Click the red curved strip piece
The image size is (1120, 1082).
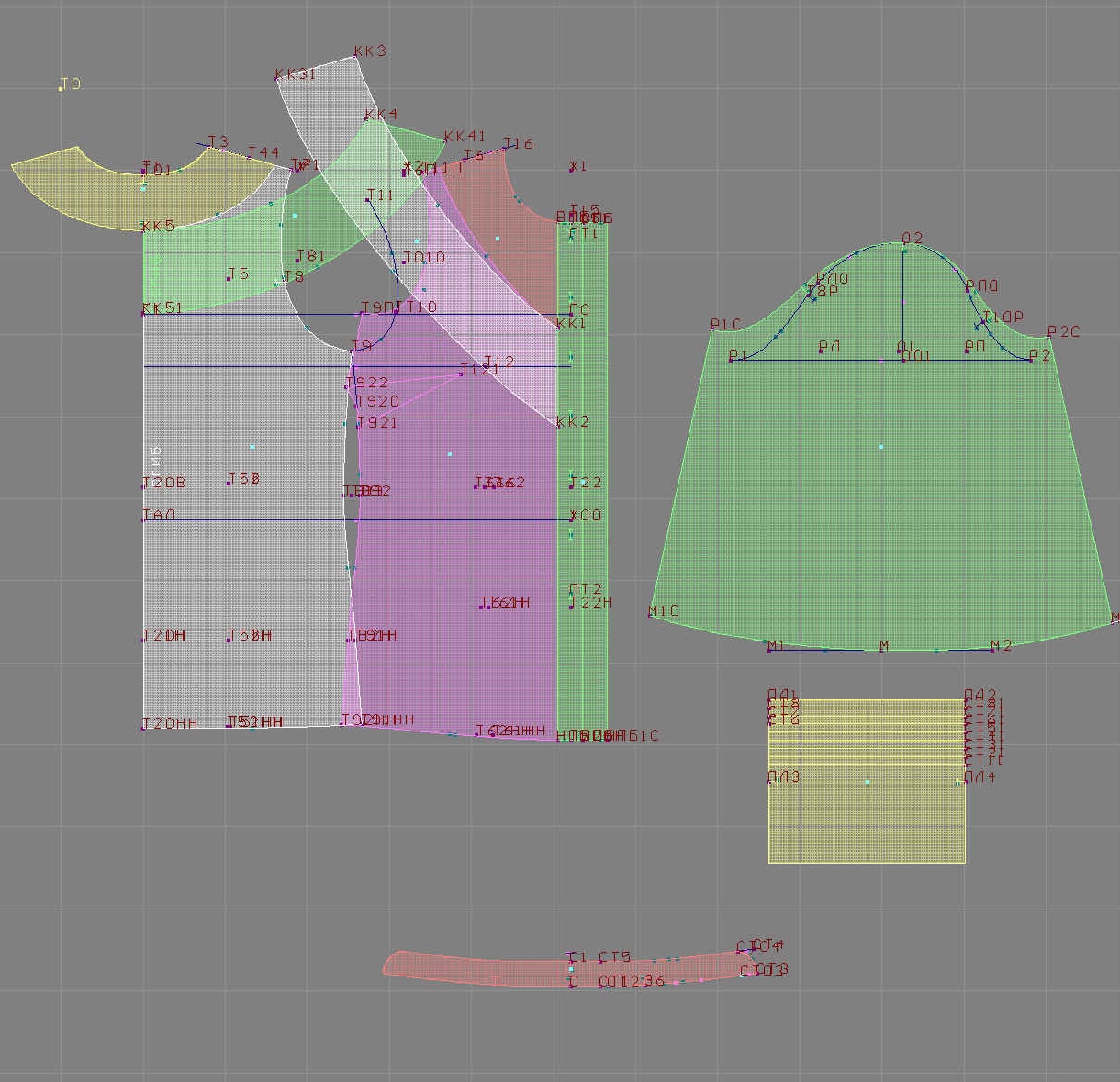477,968
